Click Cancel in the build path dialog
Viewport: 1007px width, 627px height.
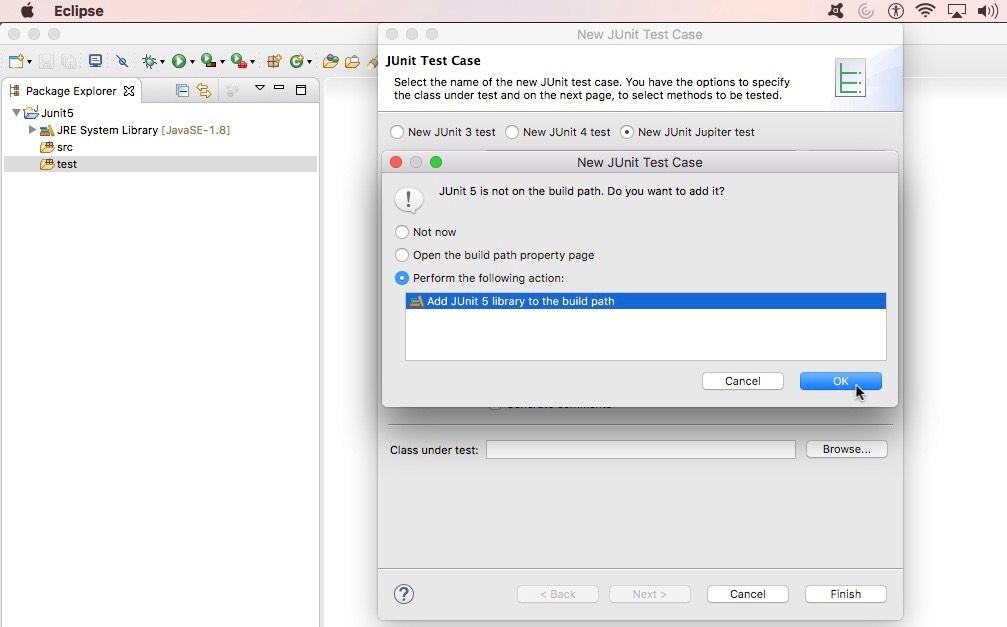click(x=742, y=381)
